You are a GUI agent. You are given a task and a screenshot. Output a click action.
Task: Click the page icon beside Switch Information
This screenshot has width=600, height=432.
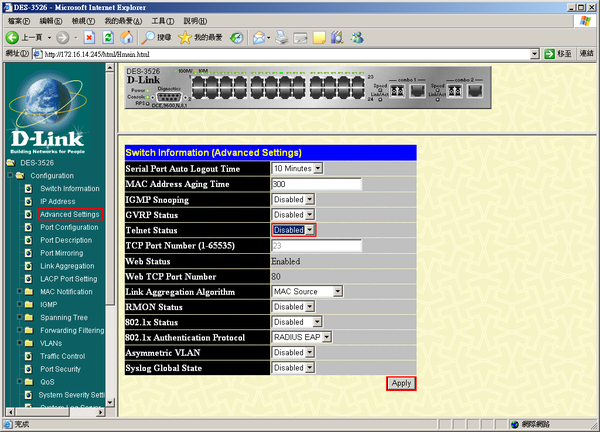[x=28, y=188]
